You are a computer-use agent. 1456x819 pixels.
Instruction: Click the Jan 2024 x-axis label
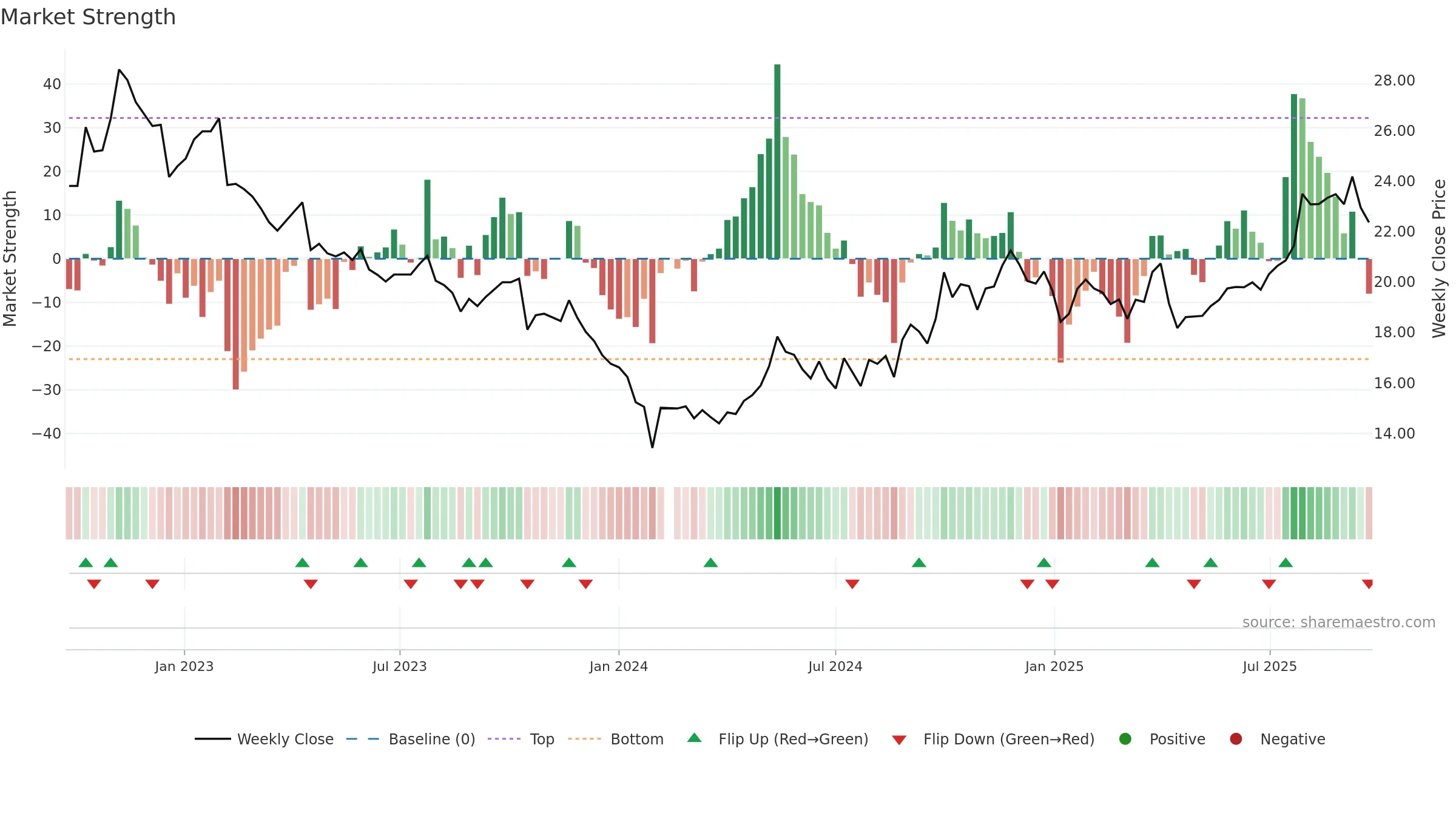coord(619,666)
